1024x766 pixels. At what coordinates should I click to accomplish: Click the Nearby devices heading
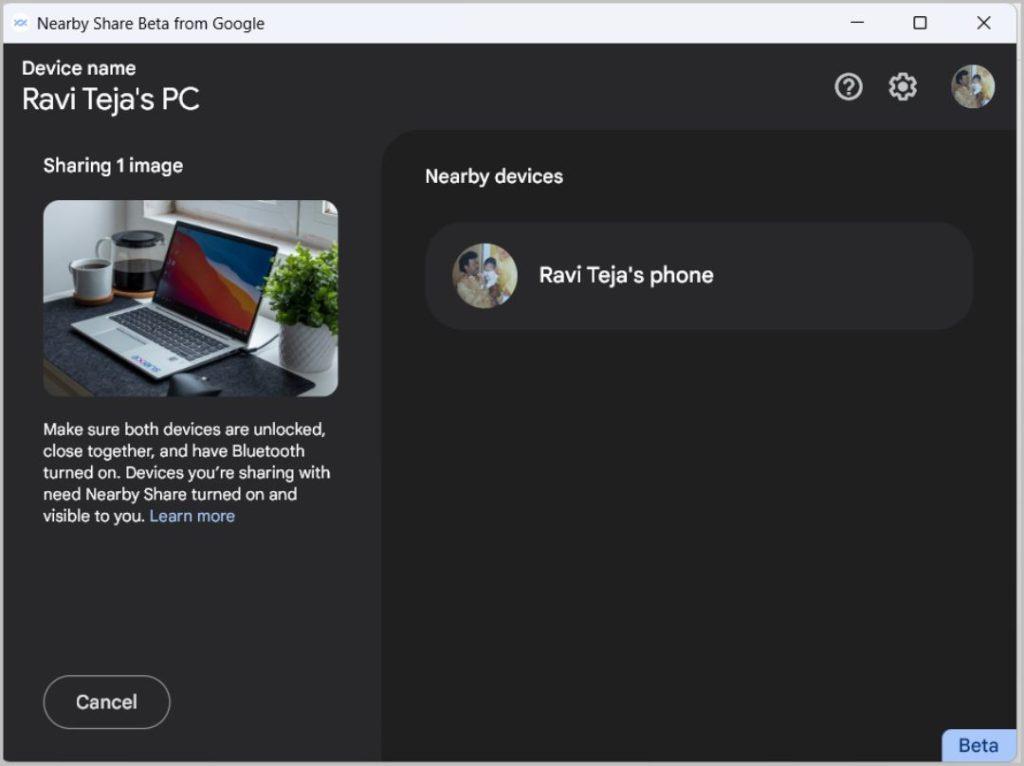click(494, 176)
